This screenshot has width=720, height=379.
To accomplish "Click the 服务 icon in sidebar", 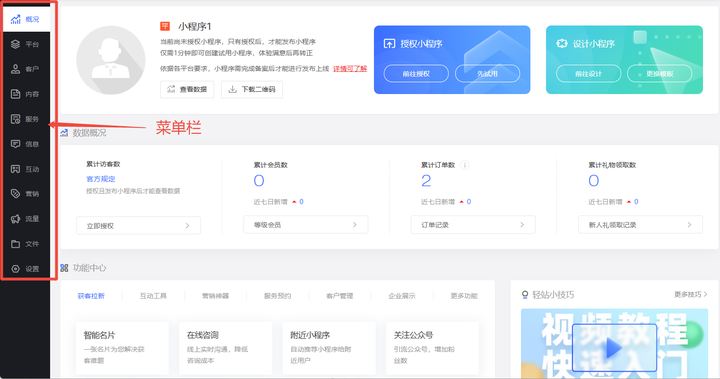I will click(16, 119).
